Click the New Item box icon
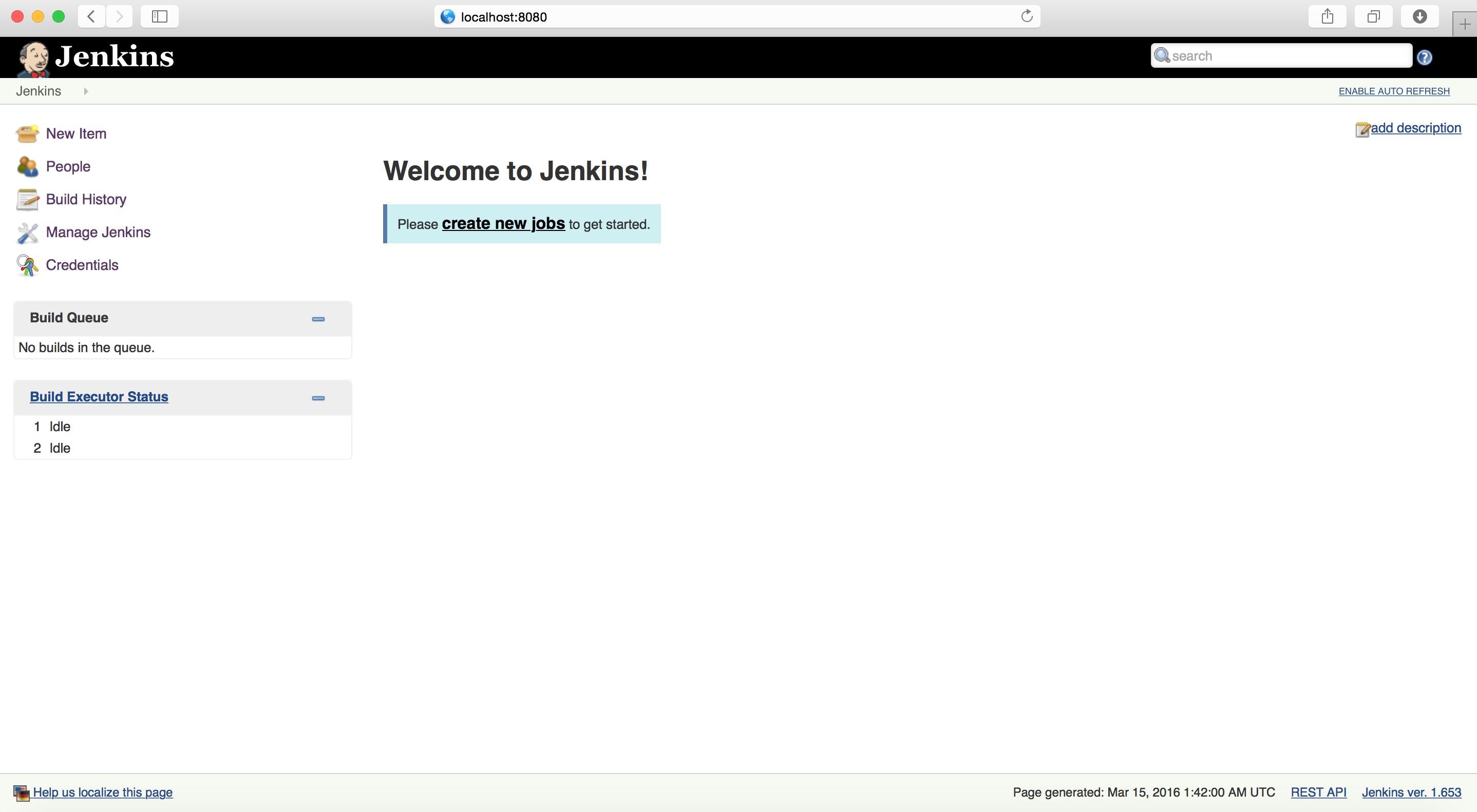1477x812 pixels. click(27, 133)
